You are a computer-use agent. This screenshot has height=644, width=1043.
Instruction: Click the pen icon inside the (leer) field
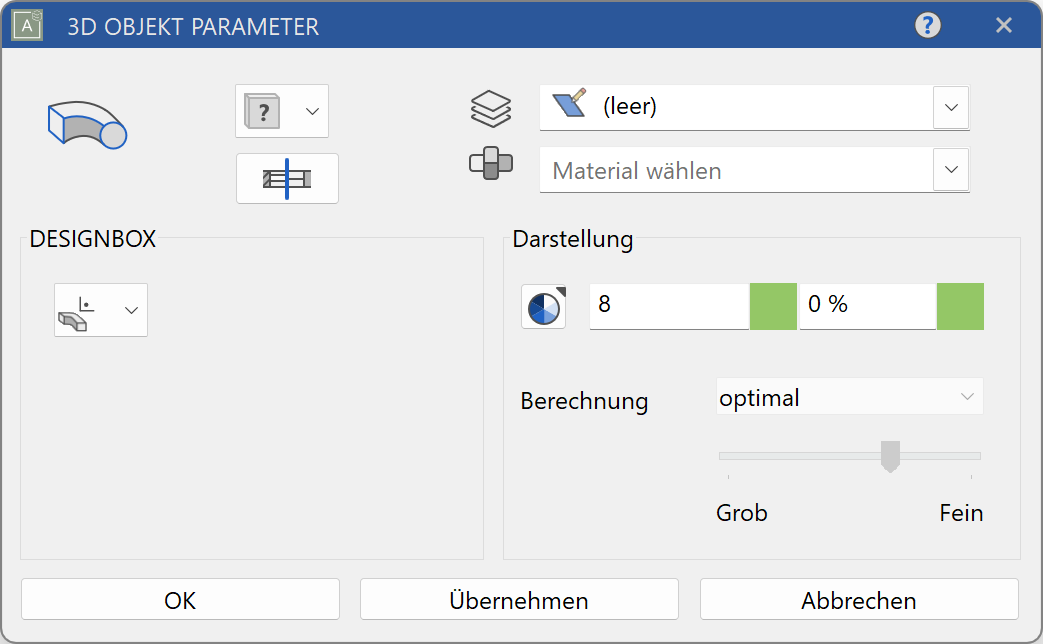pyautogui.click(x=566, y=106)
